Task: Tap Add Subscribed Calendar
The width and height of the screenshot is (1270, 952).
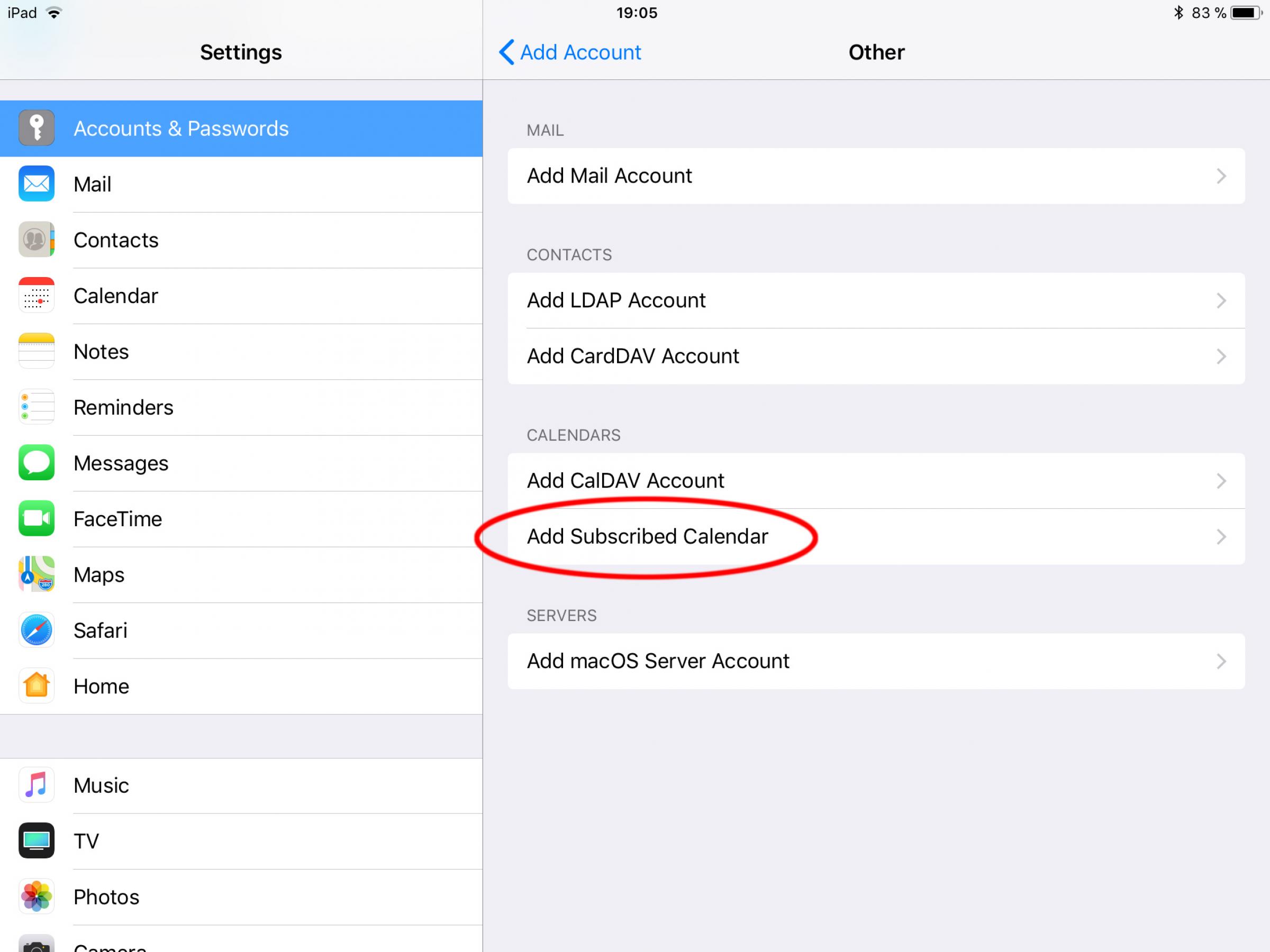Action: click(x=647, y=536)
